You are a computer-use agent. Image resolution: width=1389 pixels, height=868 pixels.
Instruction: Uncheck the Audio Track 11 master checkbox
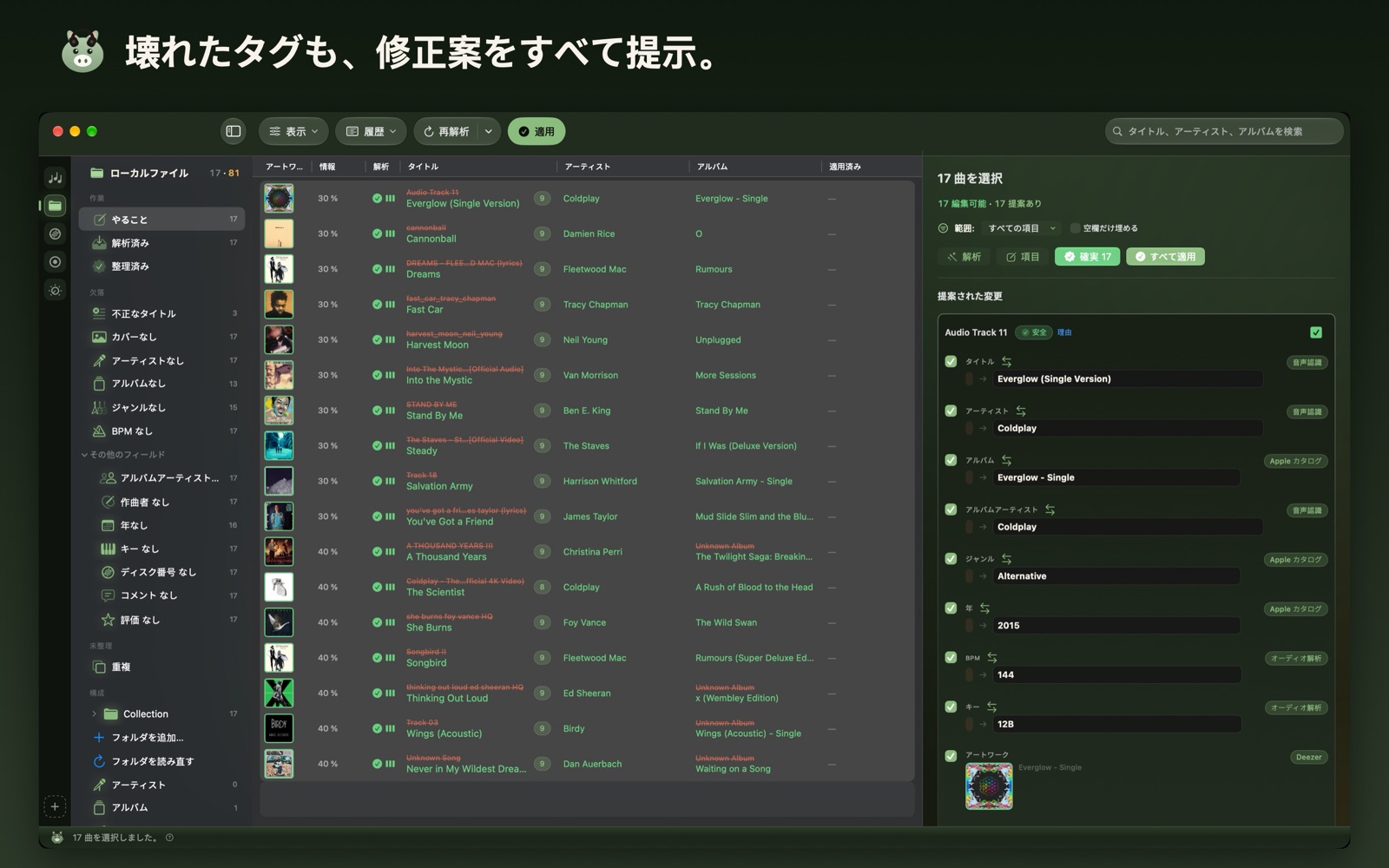coord(1316,332)
